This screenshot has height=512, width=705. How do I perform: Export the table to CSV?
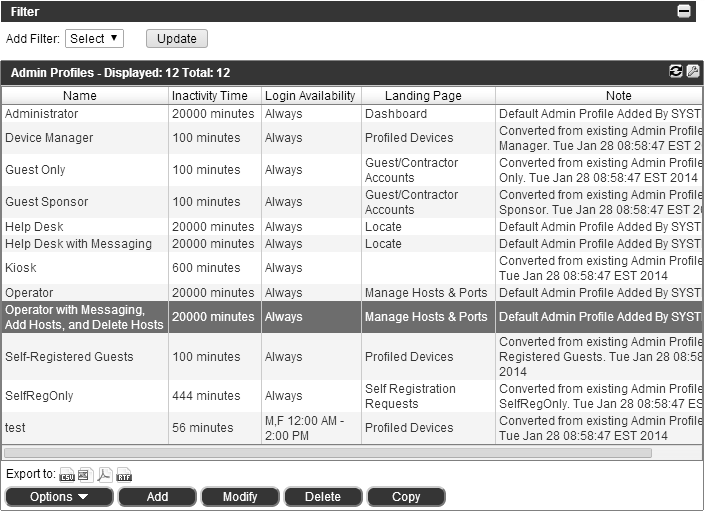pos(67,475)
